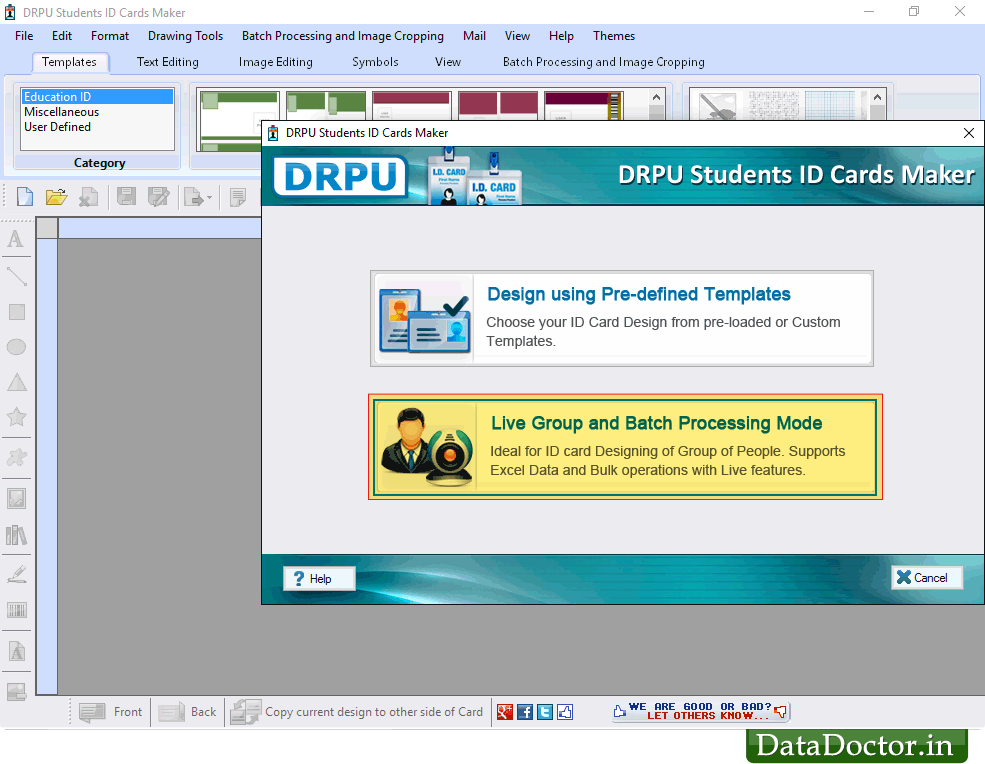
Task: Open the Image Library books tool
Action: (x=16, y=535)
